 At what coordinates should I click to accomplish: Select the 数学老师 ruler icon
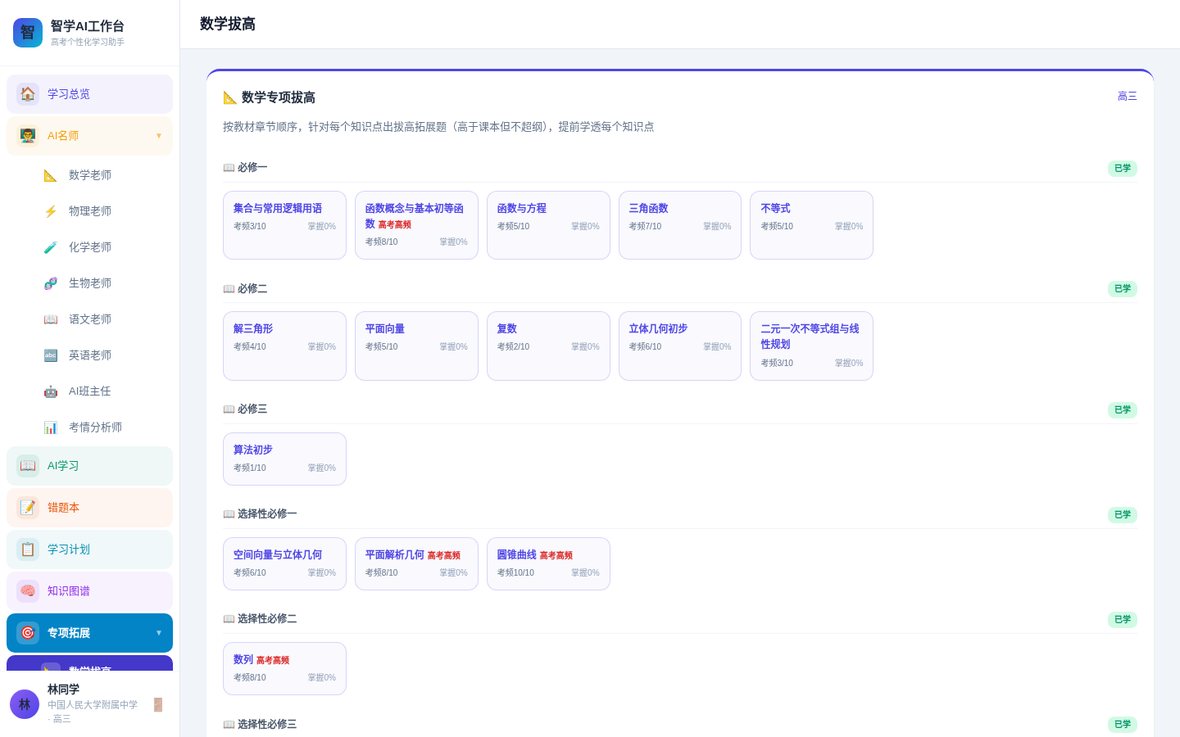[x=50, y=175]
